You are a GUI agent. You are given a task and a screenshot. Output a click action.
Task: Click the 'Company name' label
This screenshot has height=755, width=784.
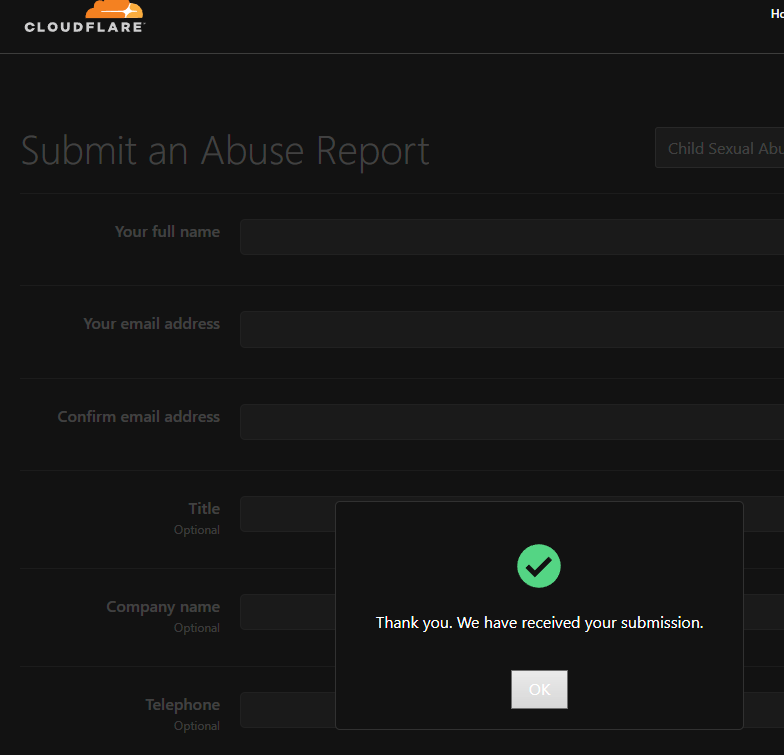(x=163, y=606)
